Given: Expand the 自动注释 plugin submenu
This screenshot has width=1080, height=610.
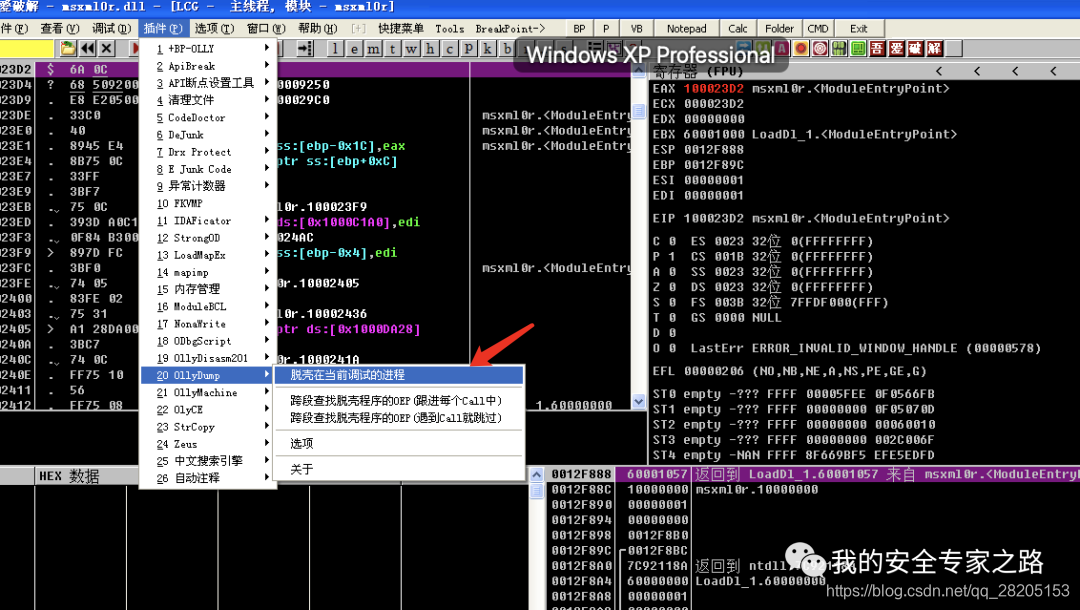Looking at the screenshot, I should [x=208, y=478].
